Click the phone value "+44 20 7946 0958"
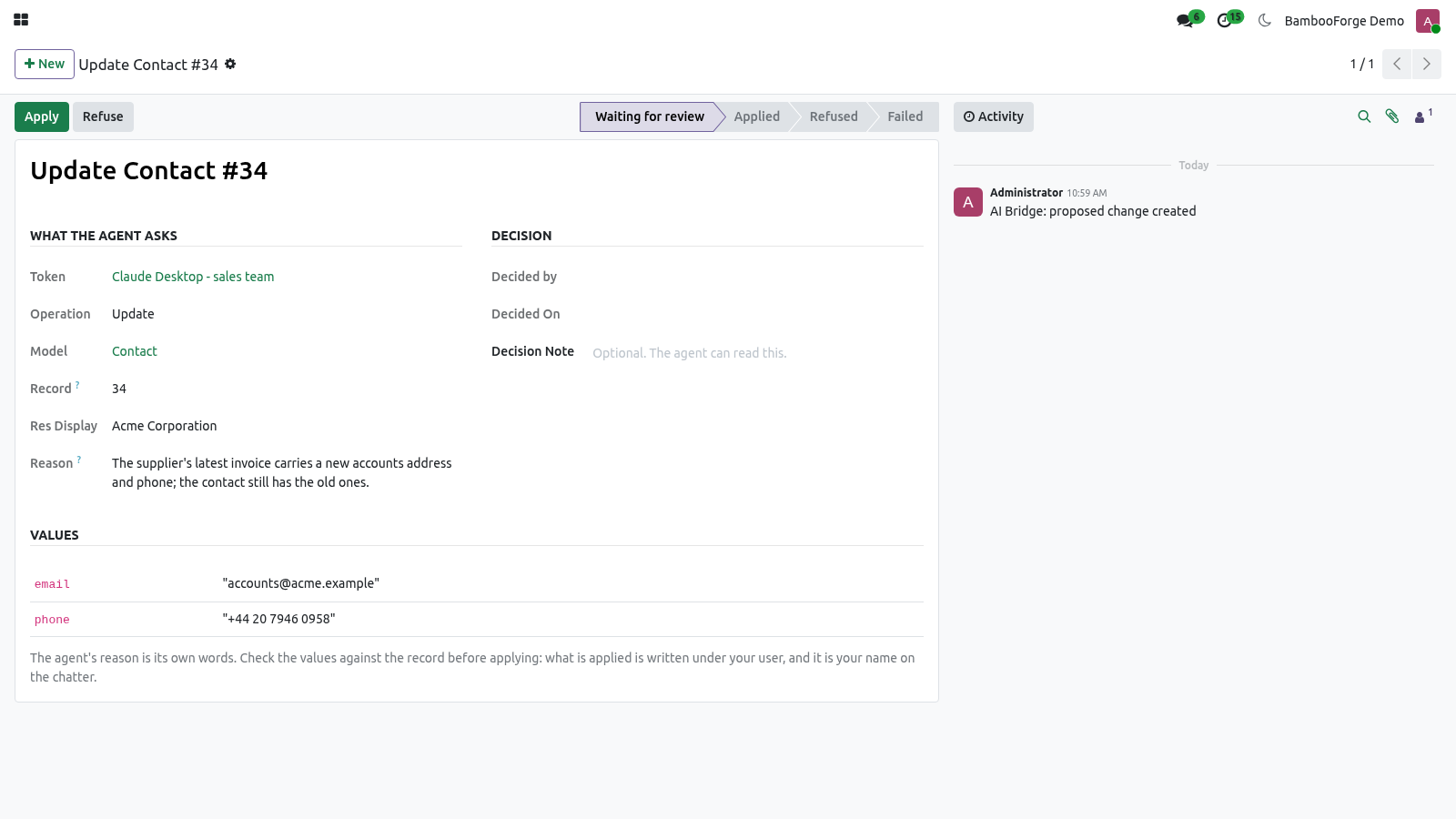The height and width of the screenshot is (819, 1456). click(278, 619)
